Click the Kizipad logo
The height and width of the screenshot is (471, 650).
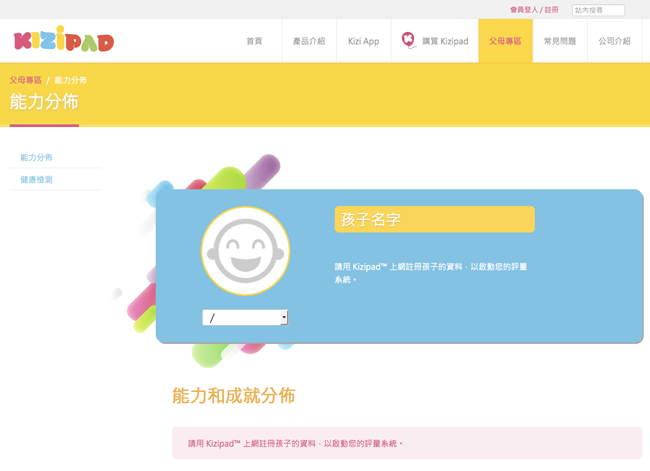coord(64,39)
